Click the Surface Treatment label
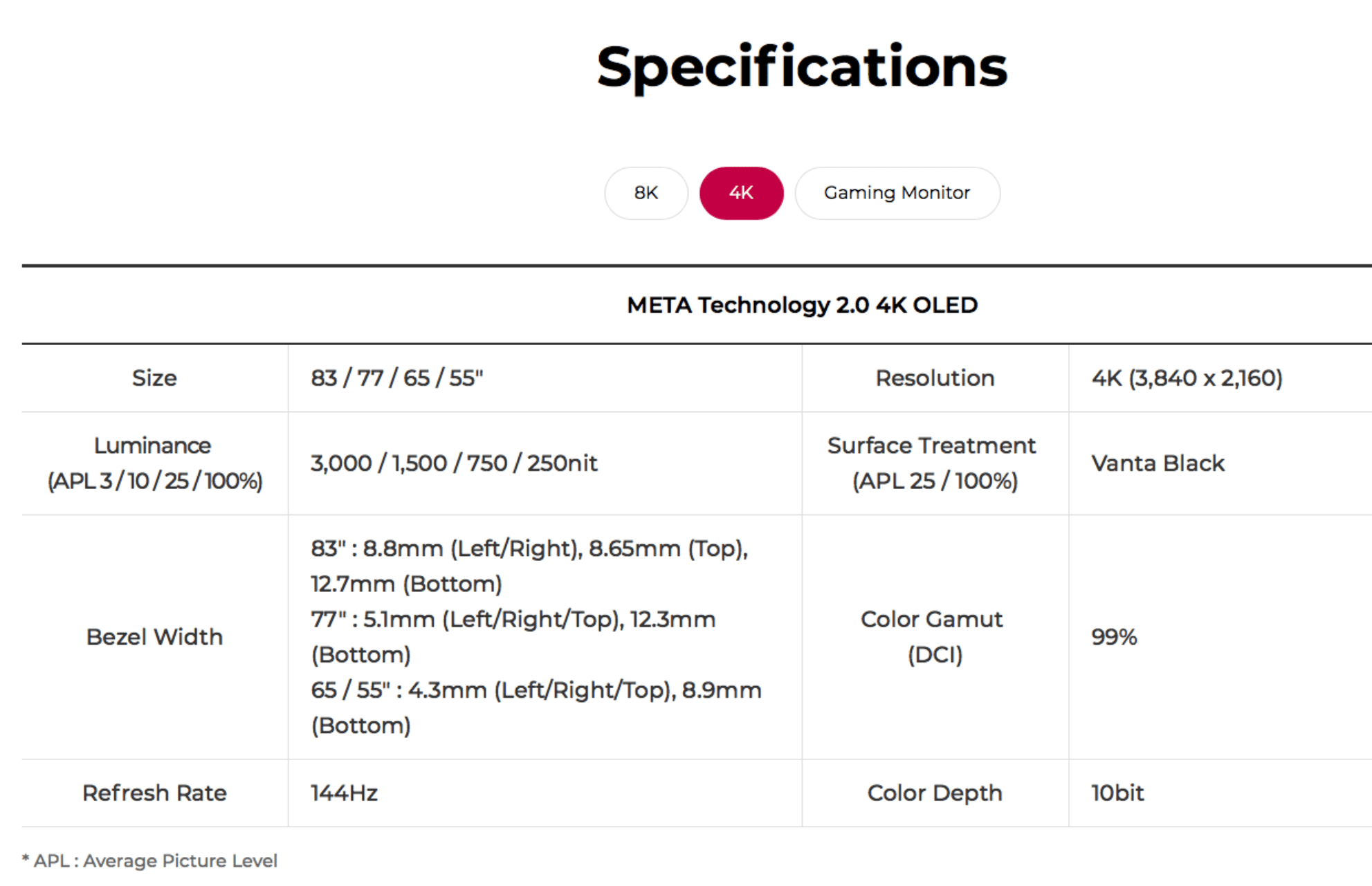 932,463
